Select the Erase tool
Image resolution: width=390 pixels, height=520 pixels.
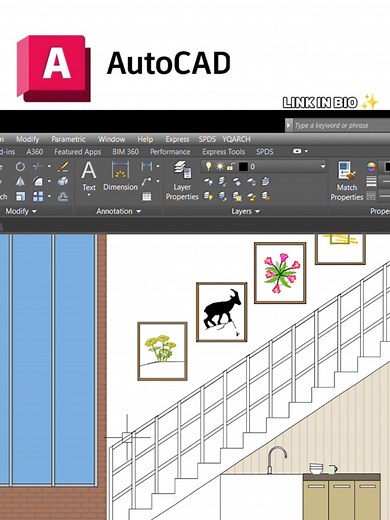(x=63, y=166)
